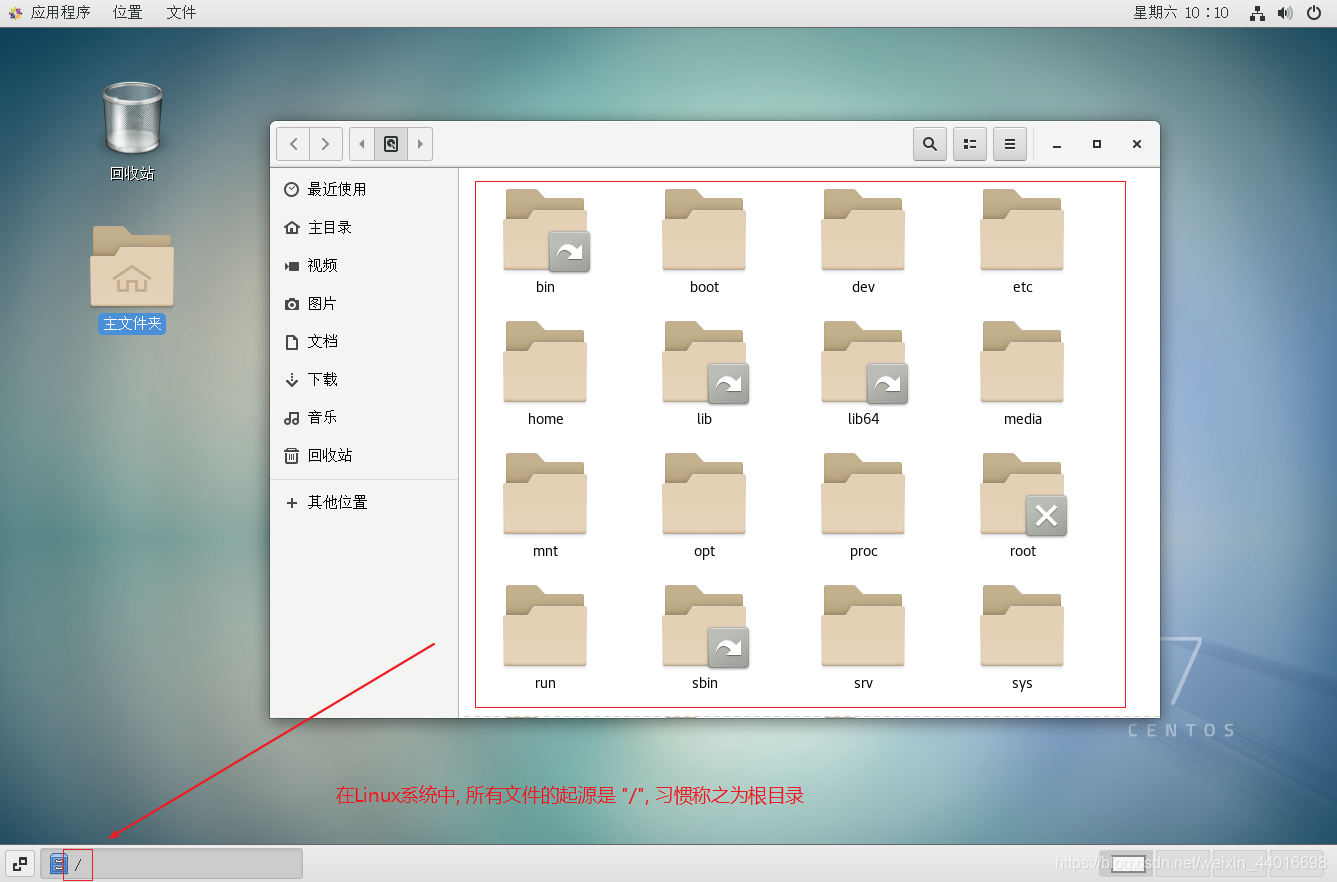Open 图片 in sidebar
This screenshot has height=882, width=1337.
pos(364,303)
